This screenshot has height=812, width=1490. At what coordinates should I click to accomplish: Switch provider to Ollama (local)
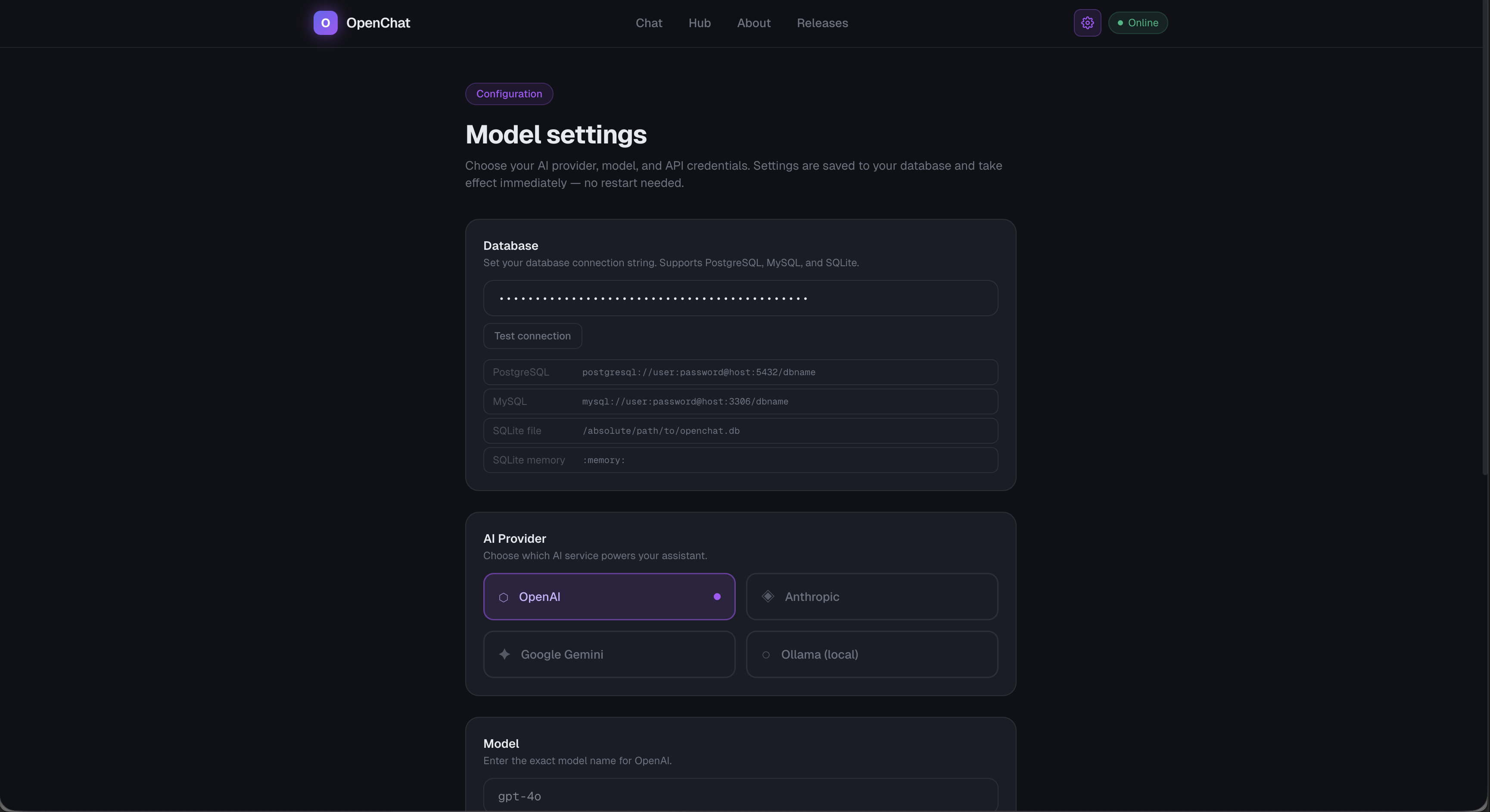872,655
